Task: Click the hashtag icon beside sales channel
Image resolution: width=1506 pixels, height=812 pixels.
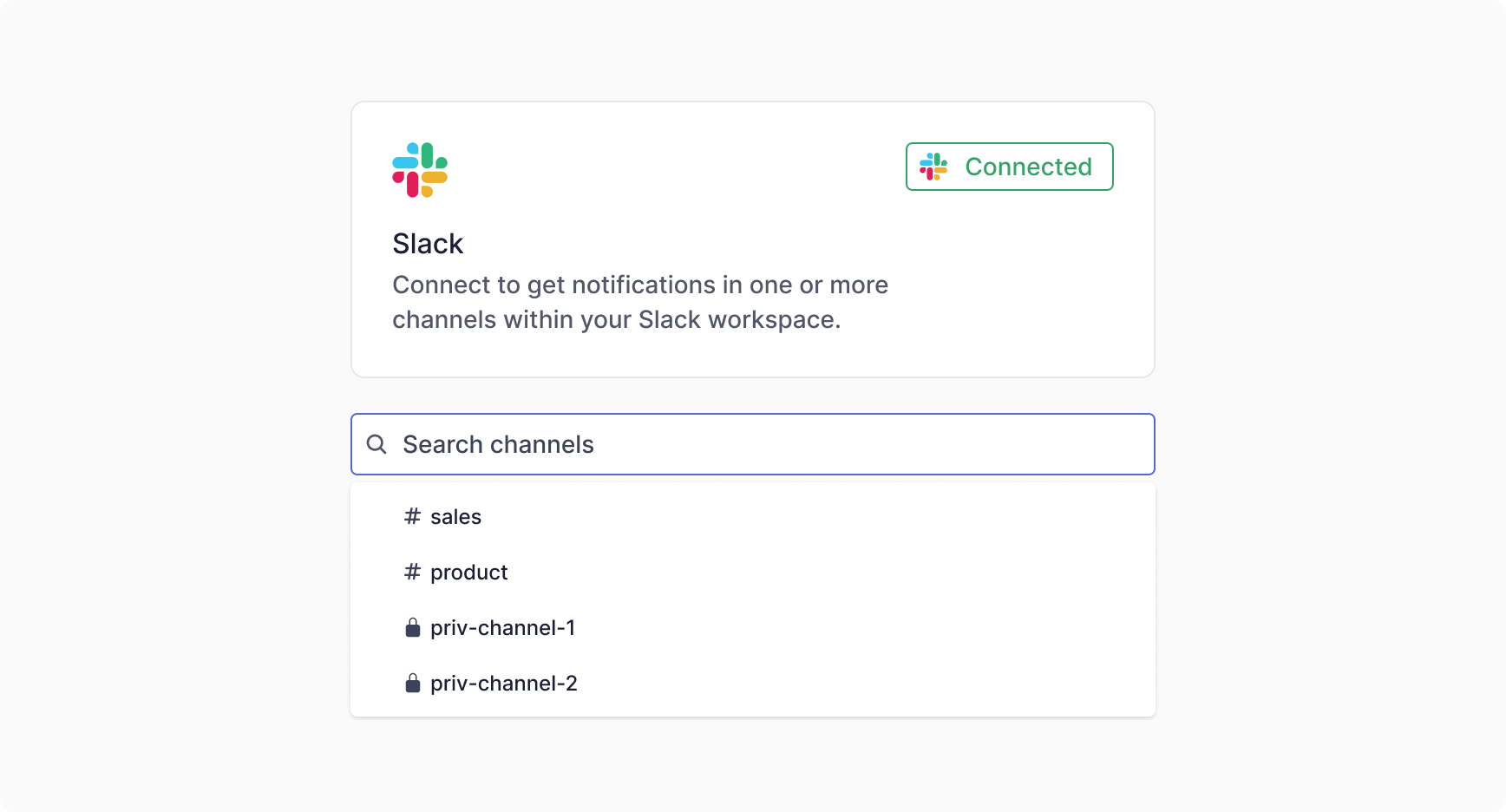Action: (412, 516)
